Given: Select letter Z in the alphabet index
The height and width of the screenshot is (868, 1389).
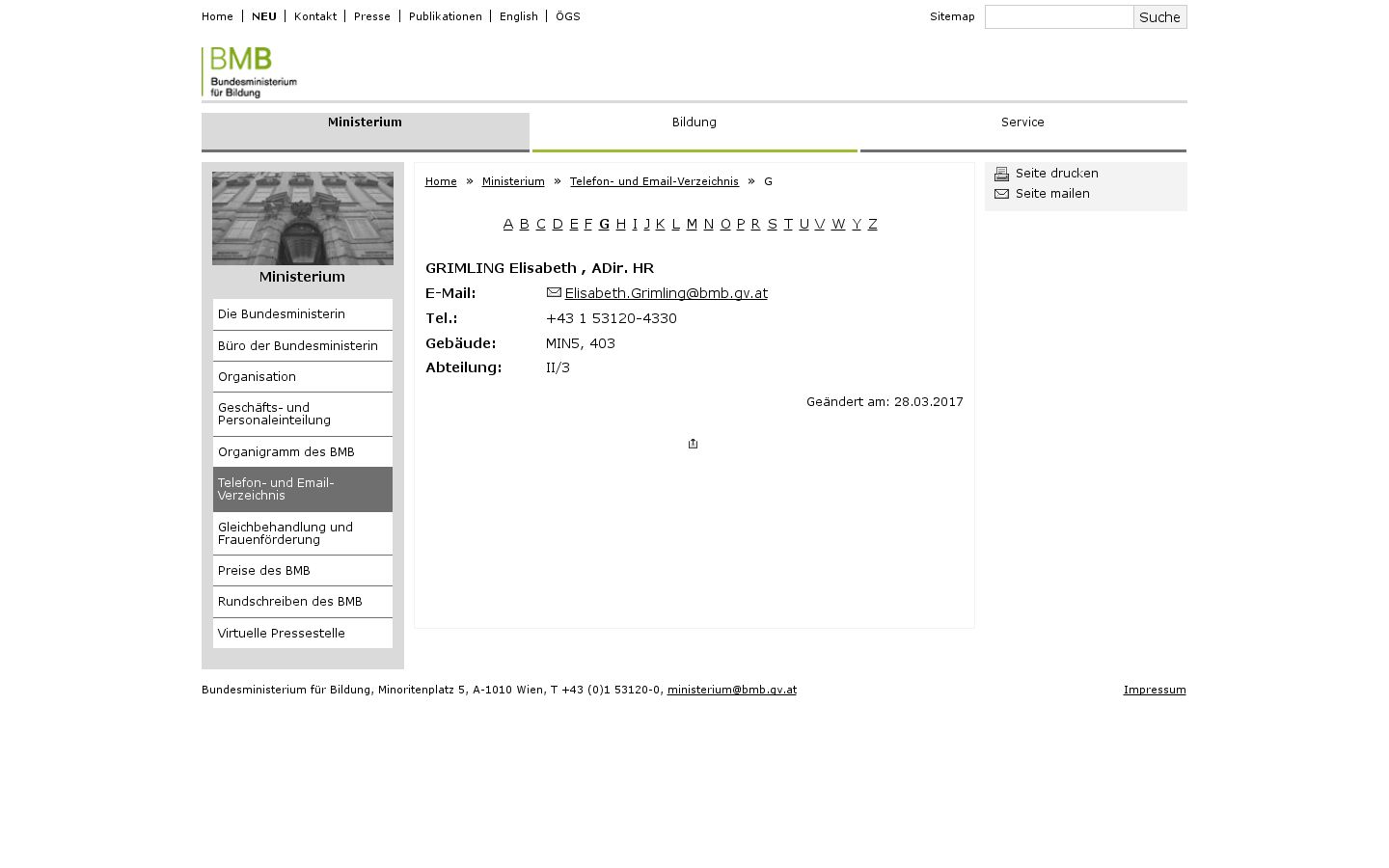Looking at the screenshot, I should 873,224.
